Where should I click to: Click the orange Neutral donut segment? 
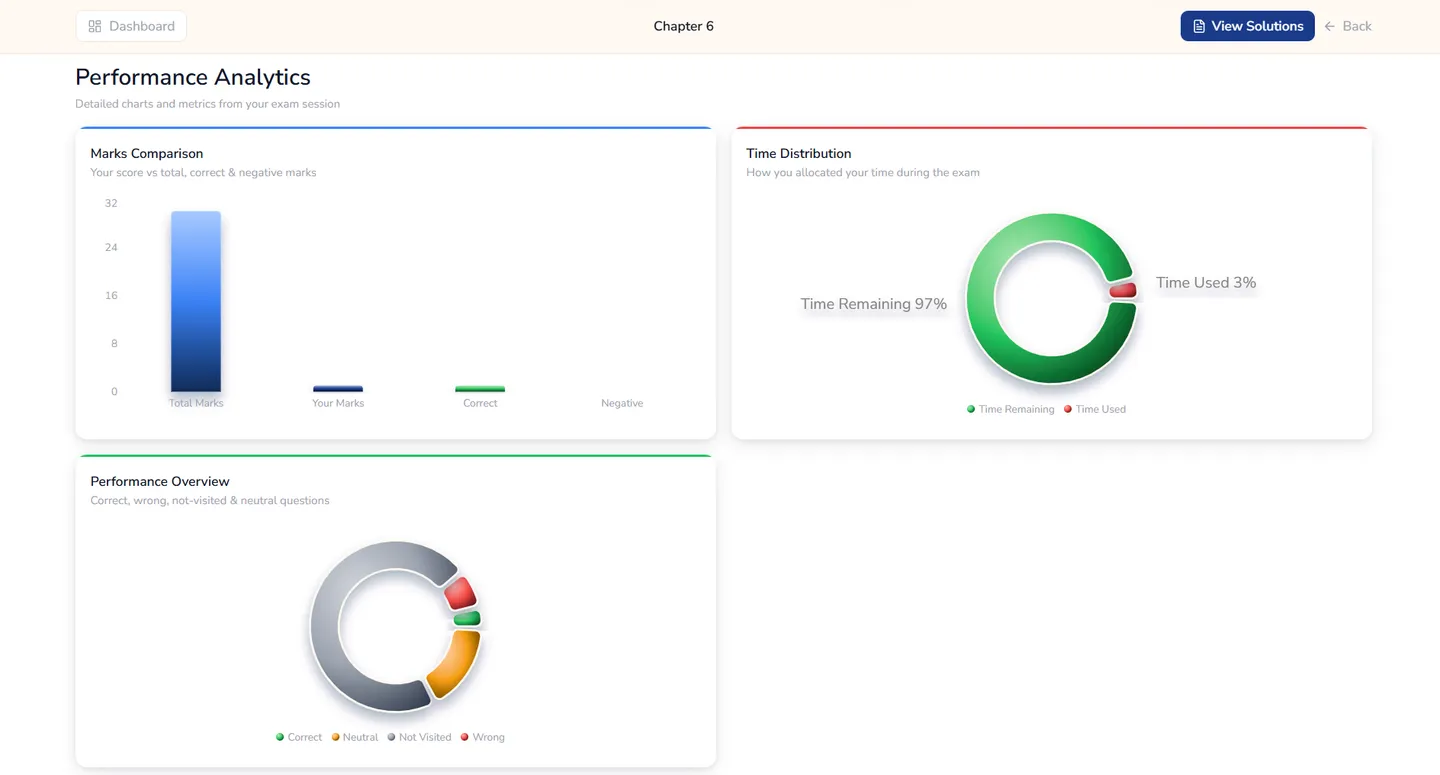pyautogui.click(x=455, y=664)
